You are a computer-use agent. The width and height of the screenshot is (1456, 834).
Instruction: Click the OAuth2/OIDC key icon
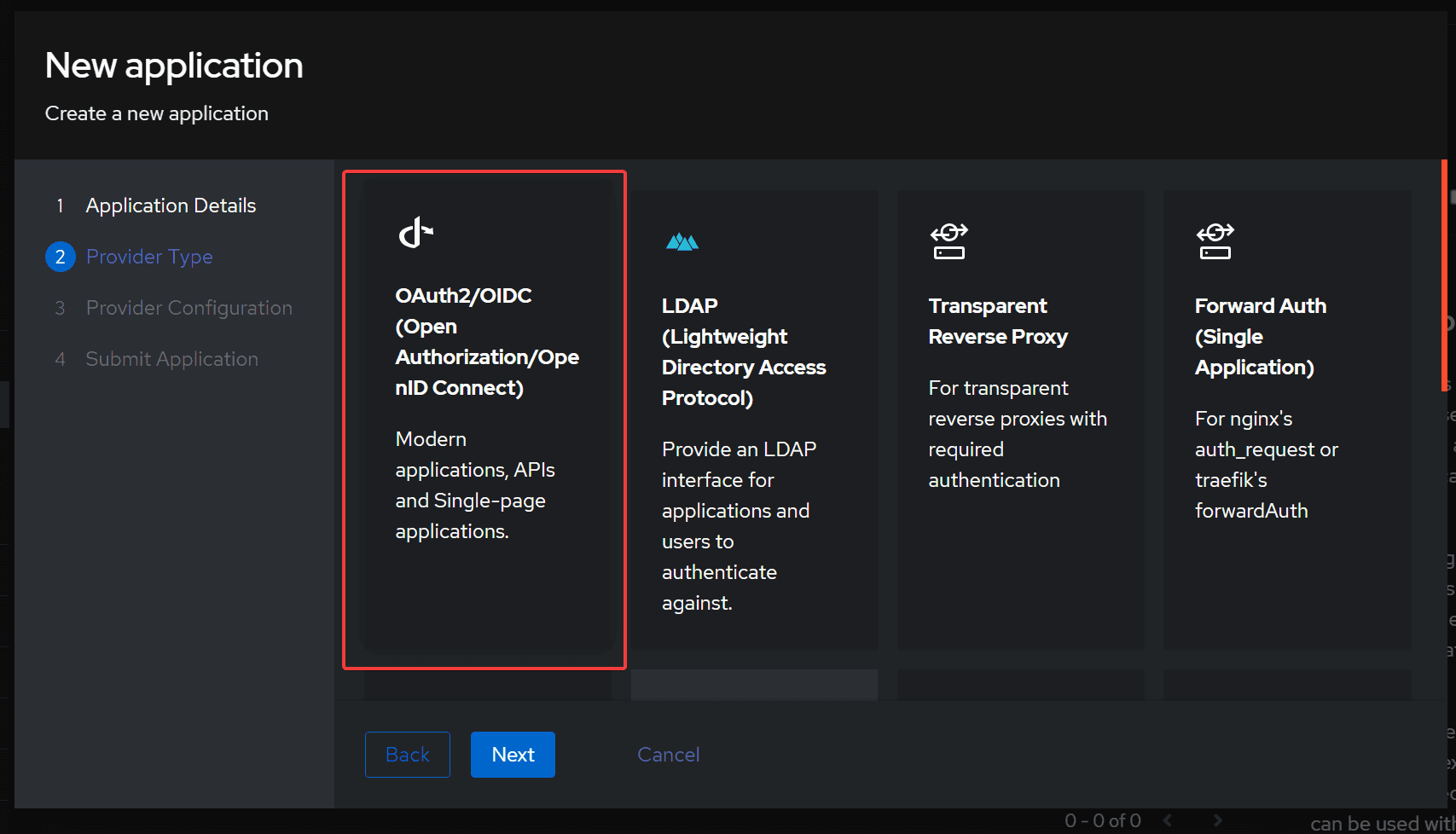(415, 230)
